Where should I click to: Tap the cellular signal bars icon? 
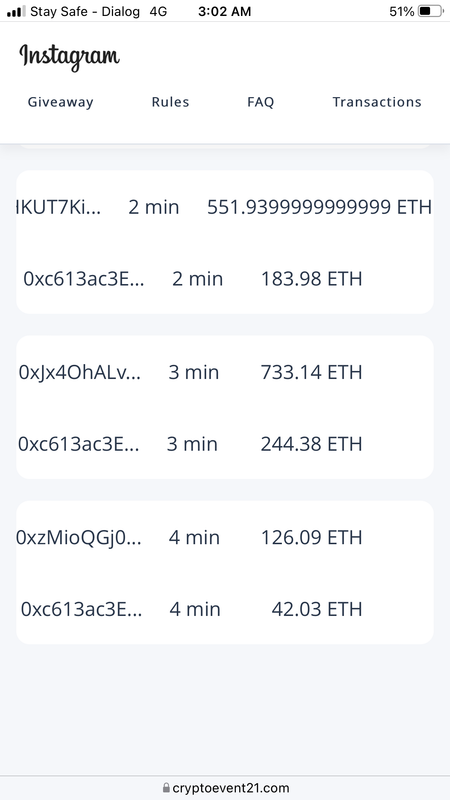16,11
